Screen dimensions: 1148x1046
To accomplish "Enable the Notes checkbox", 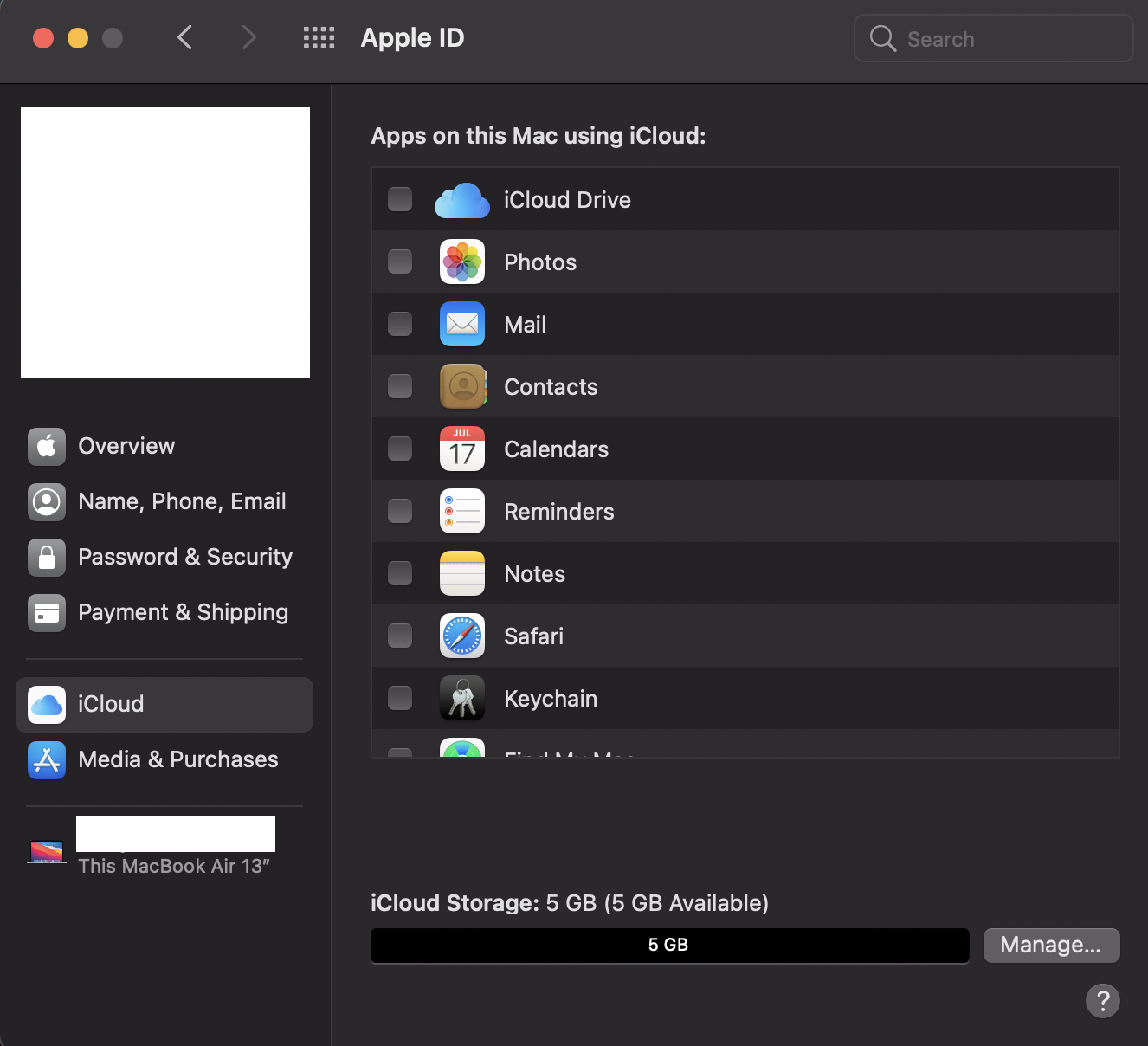I will (x=400, y=573).
